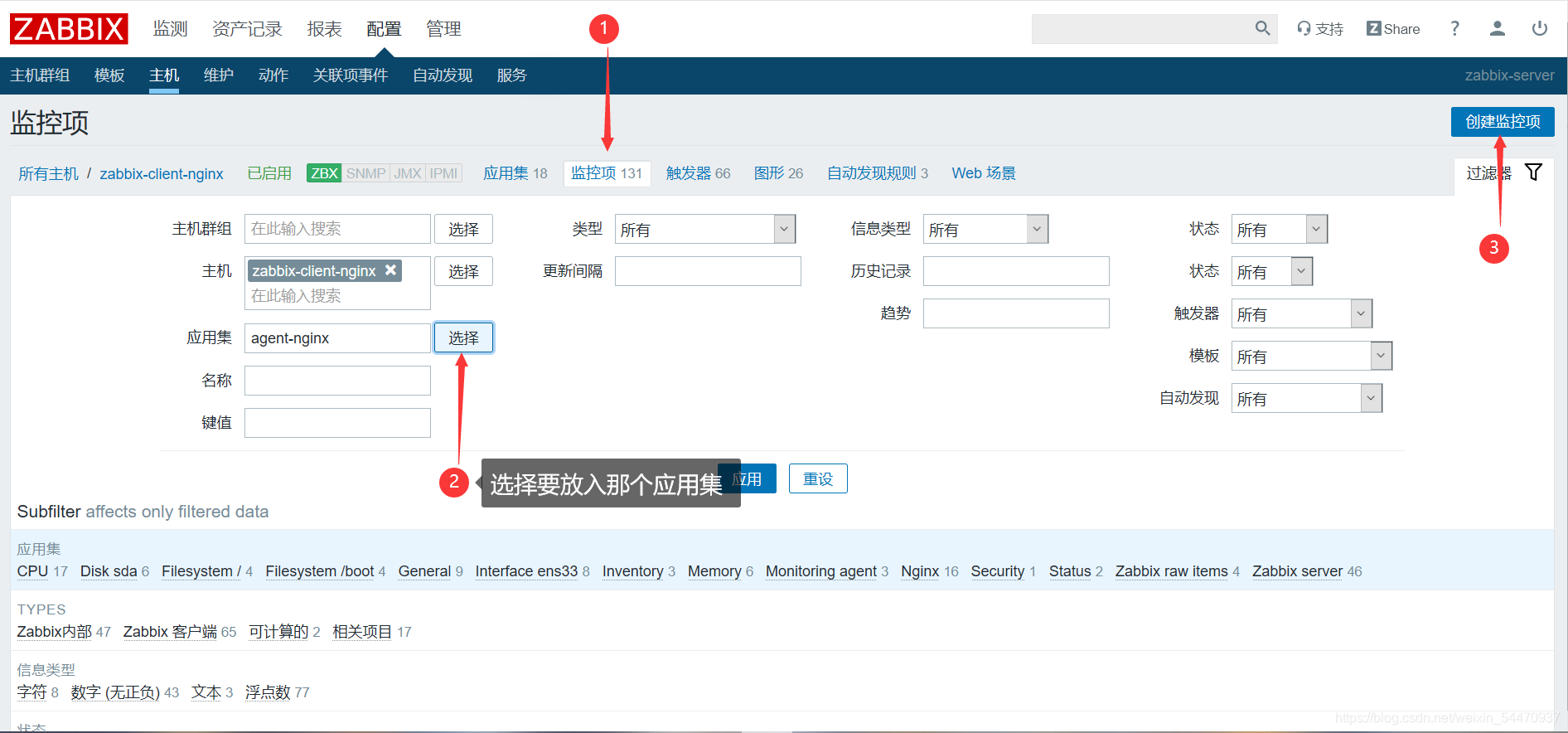Open the 类型 dropdown

[705, 229]
